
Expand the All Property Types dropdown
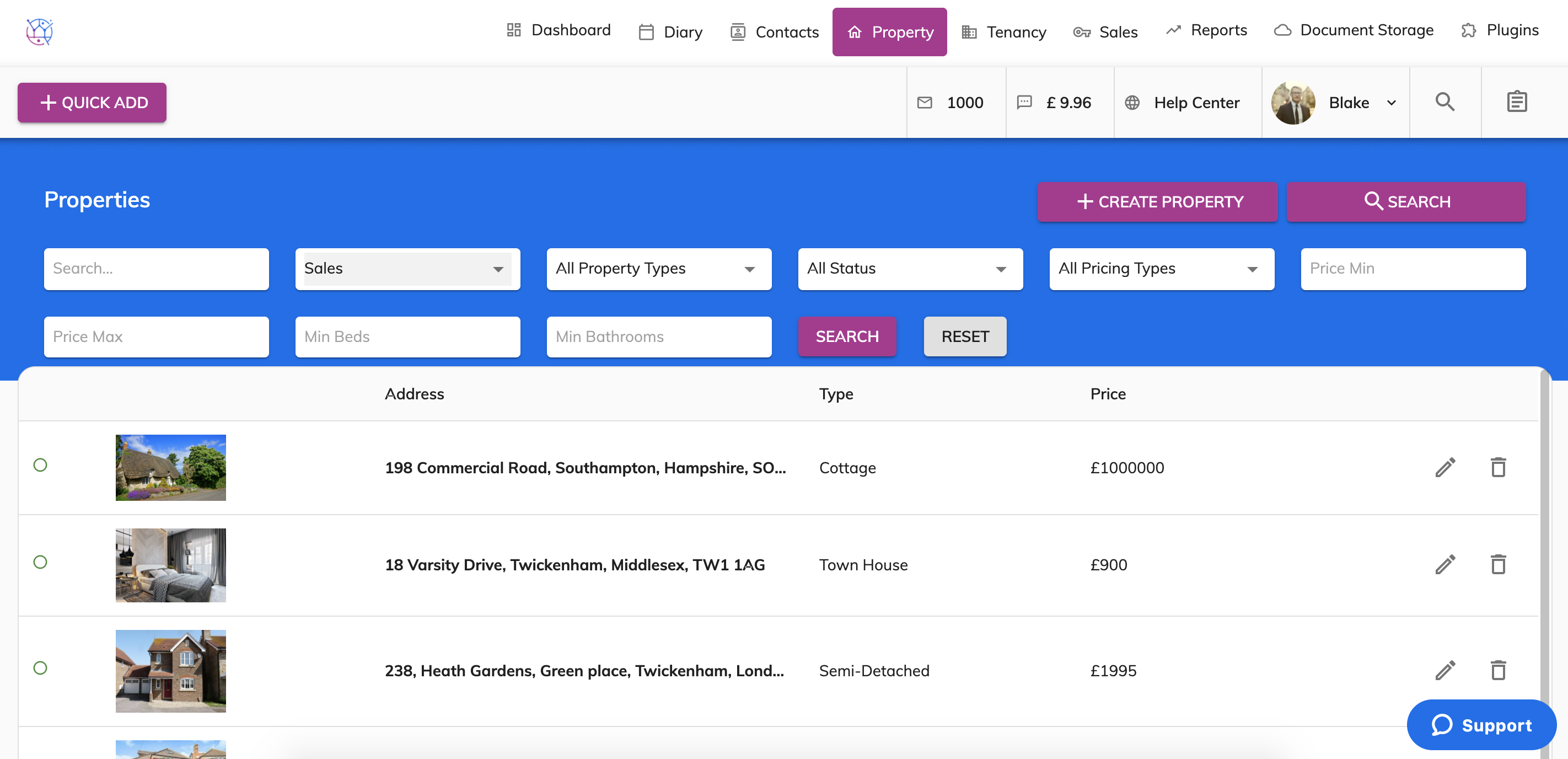[659, 269]
